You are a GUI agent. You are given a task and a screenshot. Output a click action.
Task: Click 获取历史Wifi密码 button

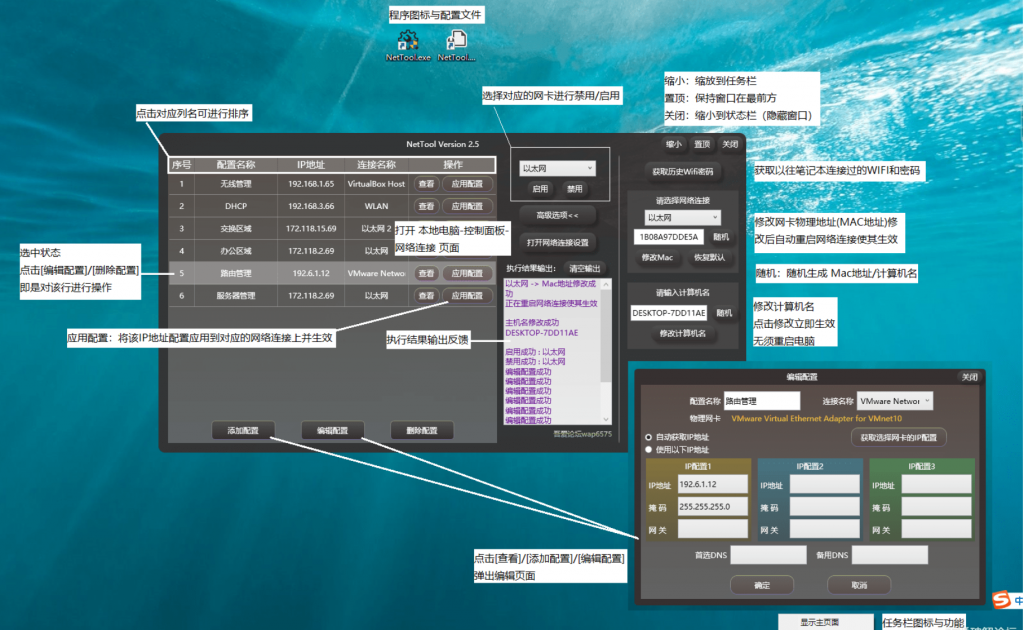pos(682,172)
